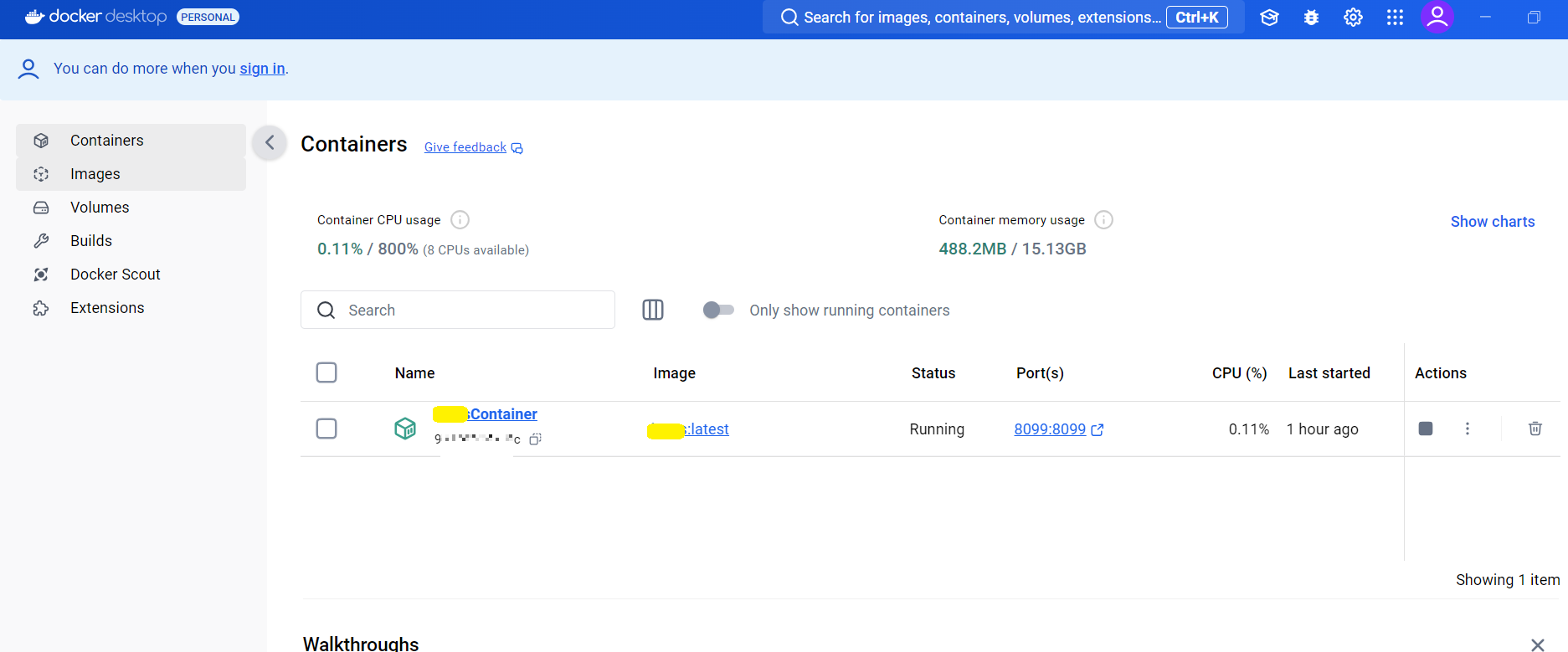
Task: Open the Containers sidebar item
Action: coord(131,141)
